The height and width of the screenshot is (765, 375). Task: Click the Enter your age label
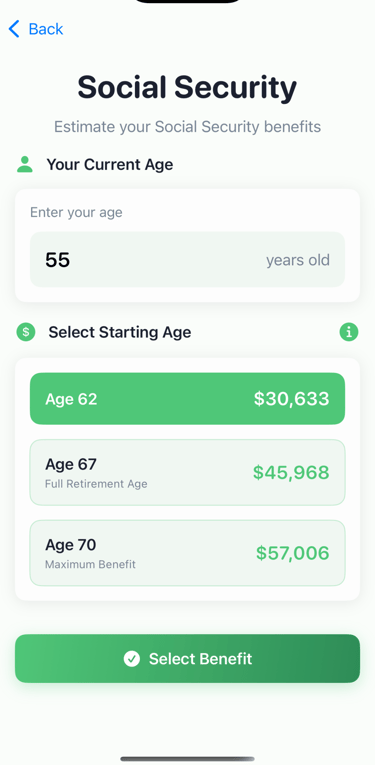tap(76, 212)
